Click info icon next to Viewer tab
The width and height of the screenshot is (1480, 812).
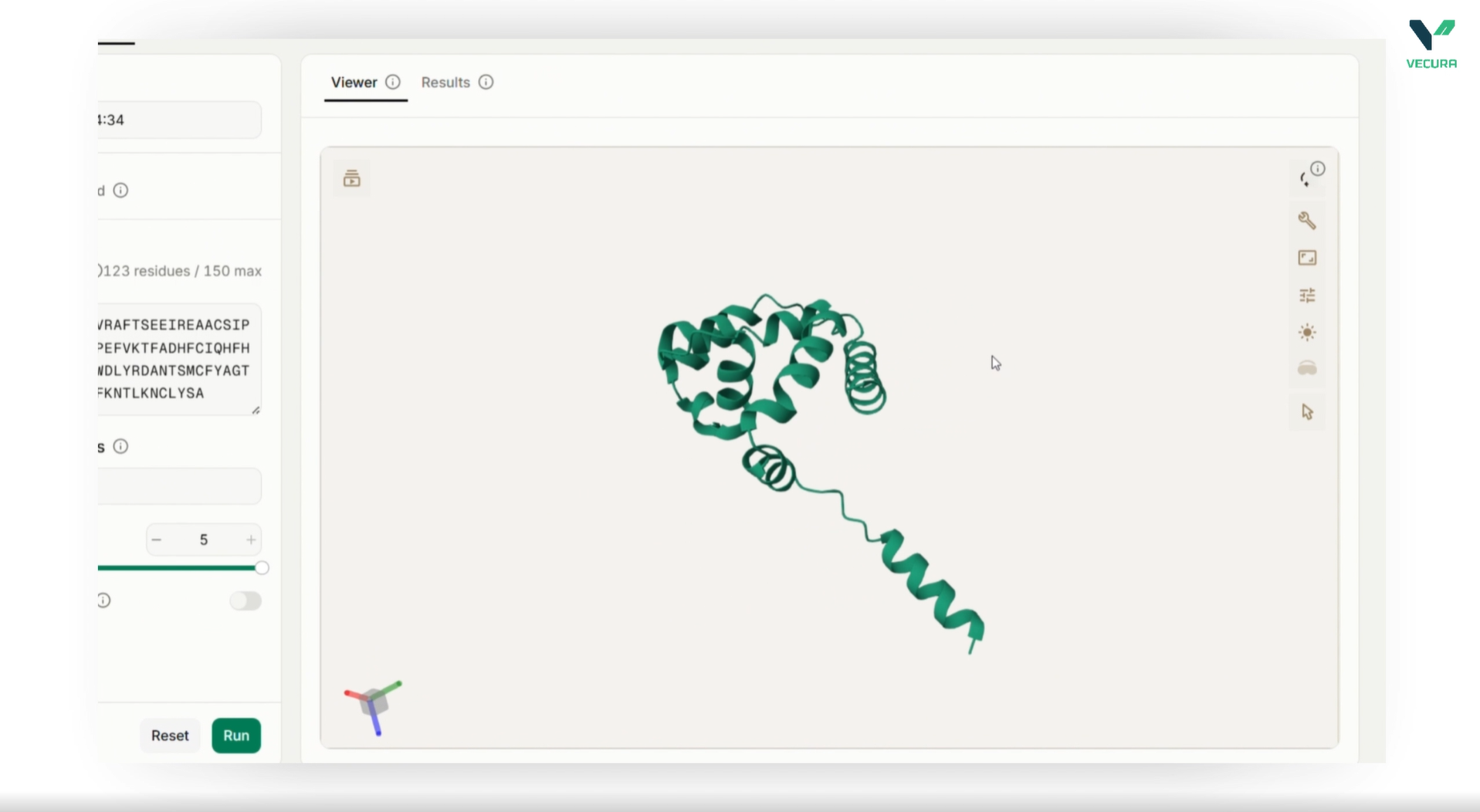[393, 82]
